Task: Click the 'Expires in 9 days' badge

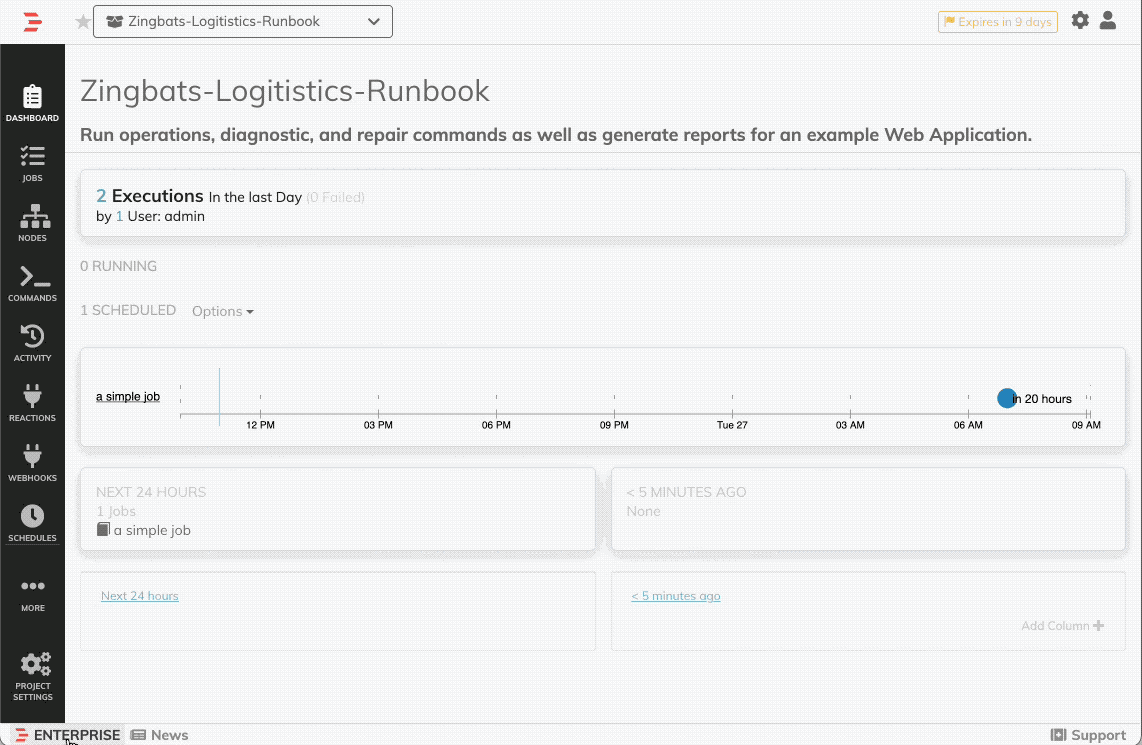Action: [998, 22]
